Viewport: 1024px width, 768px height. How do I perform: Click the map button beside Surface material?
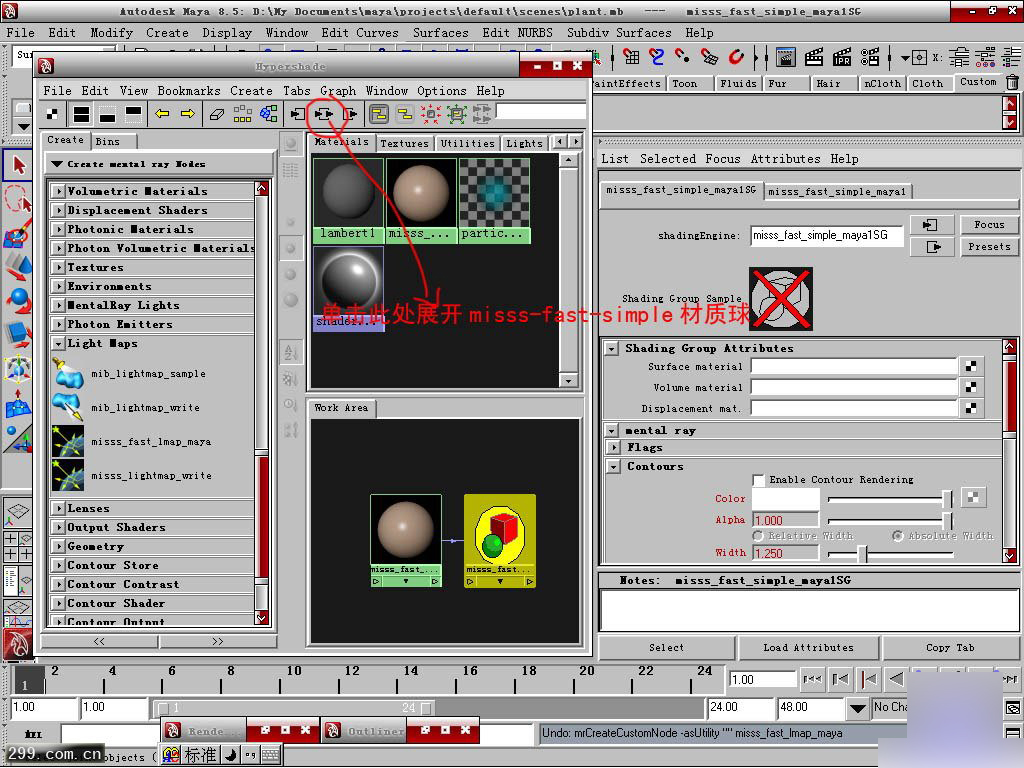[x=970, y=367]
